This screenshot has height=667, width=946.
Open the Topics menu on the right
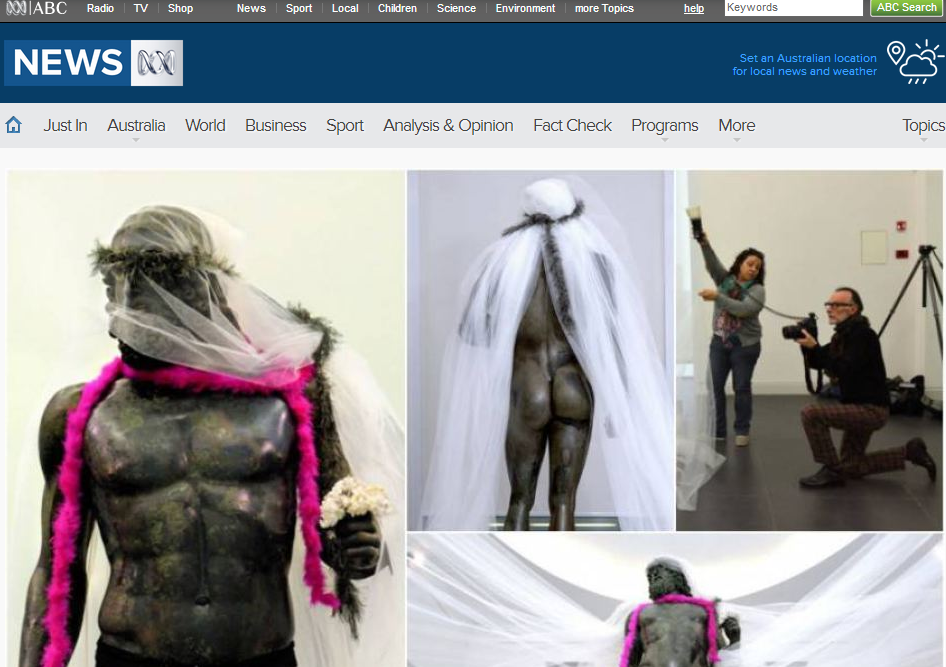tap(922, 125)
